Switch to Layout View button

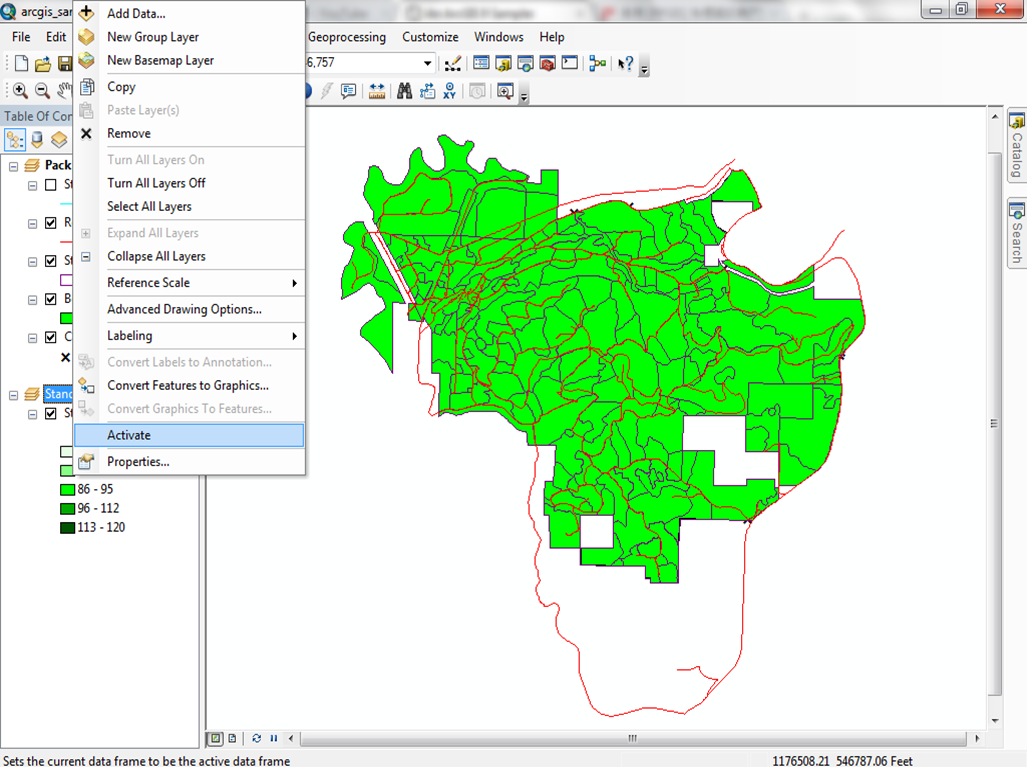(x=232, y=738)
